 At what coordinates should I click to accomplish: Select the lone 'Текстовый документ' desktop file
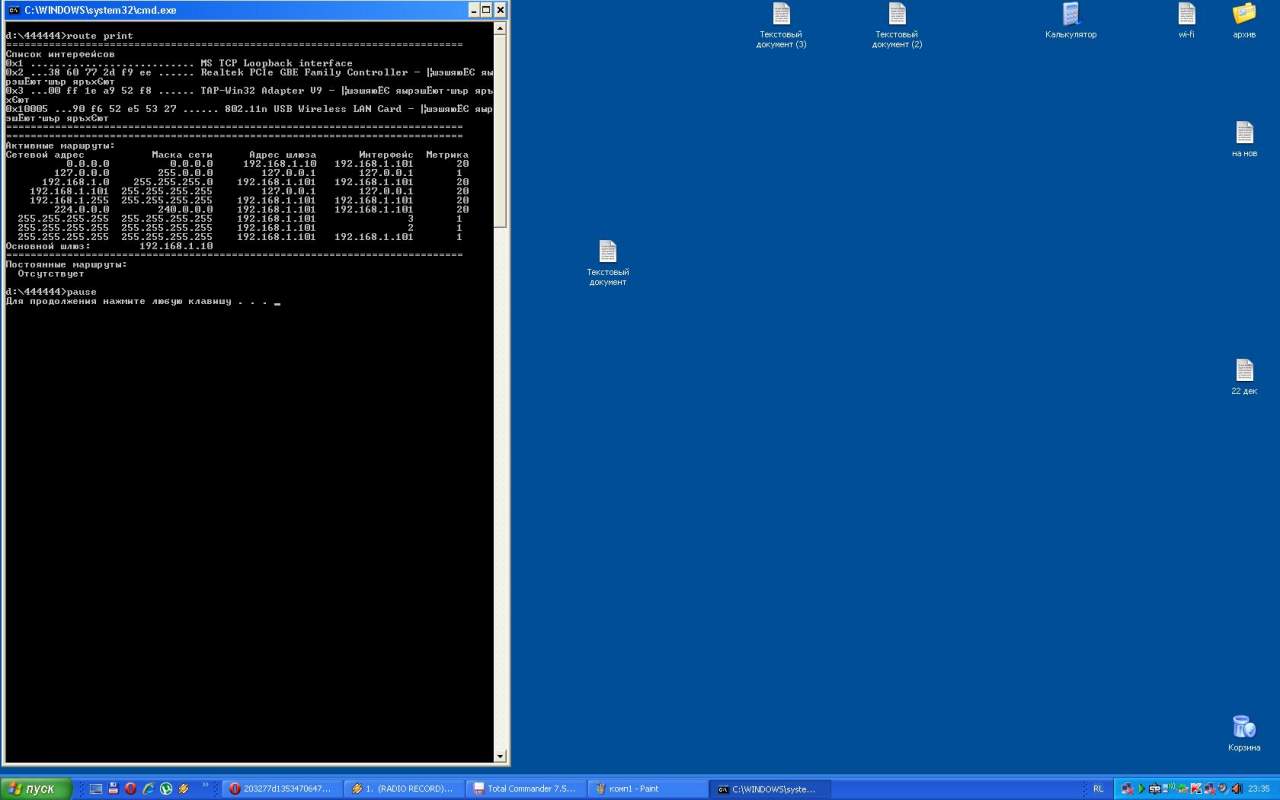(608, 263)
